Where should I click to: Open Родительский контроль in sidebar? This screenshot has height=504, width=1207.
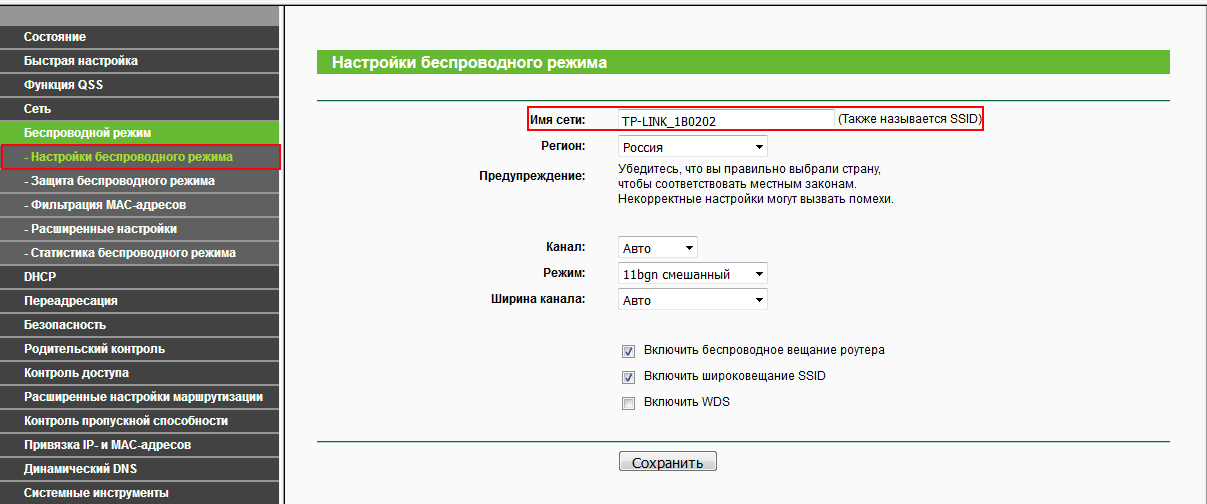point(140,349)
